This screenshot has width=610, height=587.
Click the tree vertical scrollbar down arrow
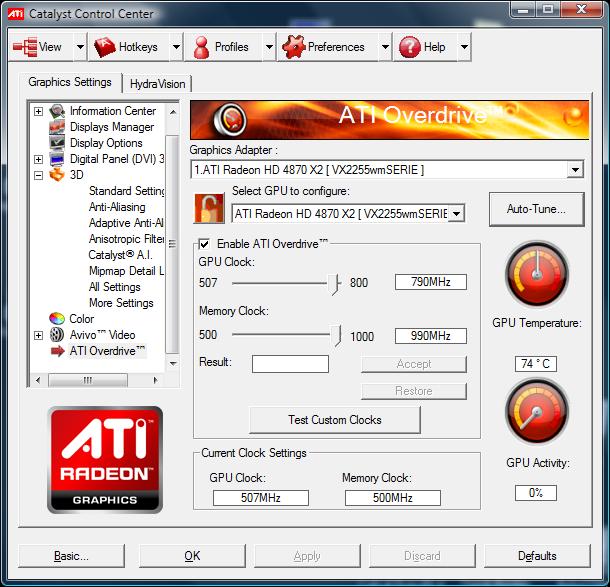(x=173, y=363)
